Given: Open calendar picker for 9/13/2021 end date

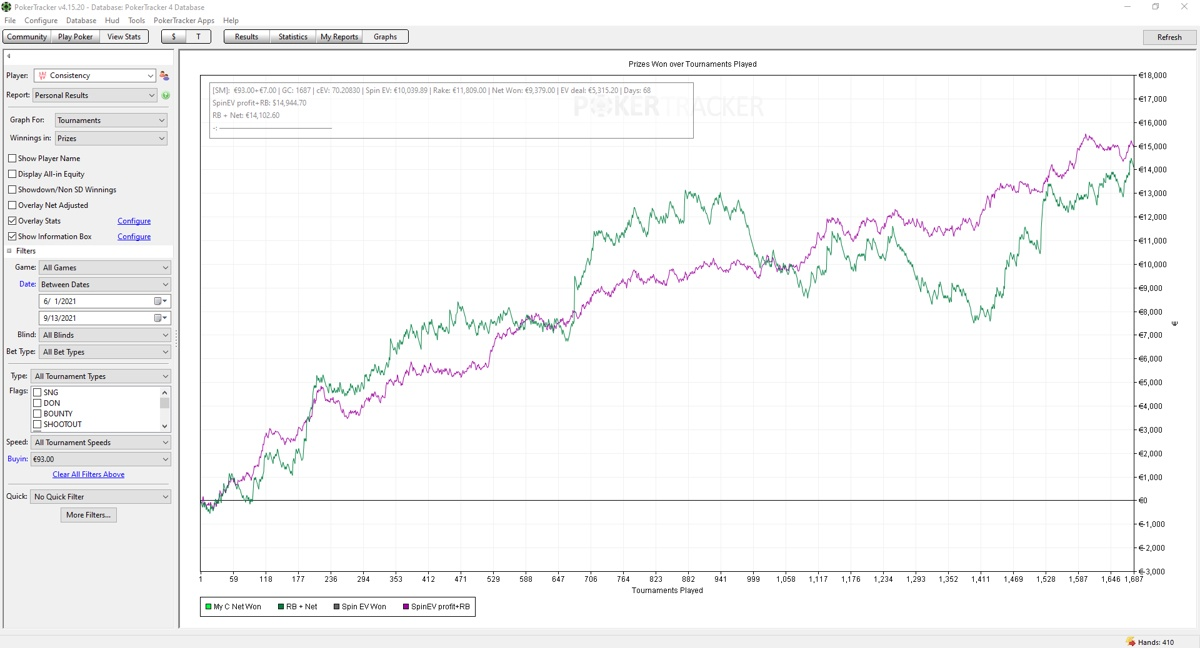Looking at the screenshot, I should [160, 318].
